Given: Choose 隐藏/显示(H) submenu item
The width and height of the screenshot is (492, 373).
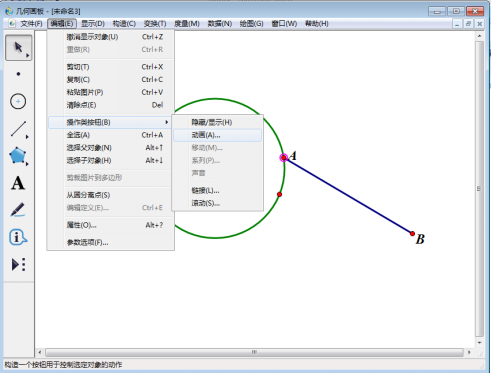Looking at the screenshot, I should (x=218, y=122).
